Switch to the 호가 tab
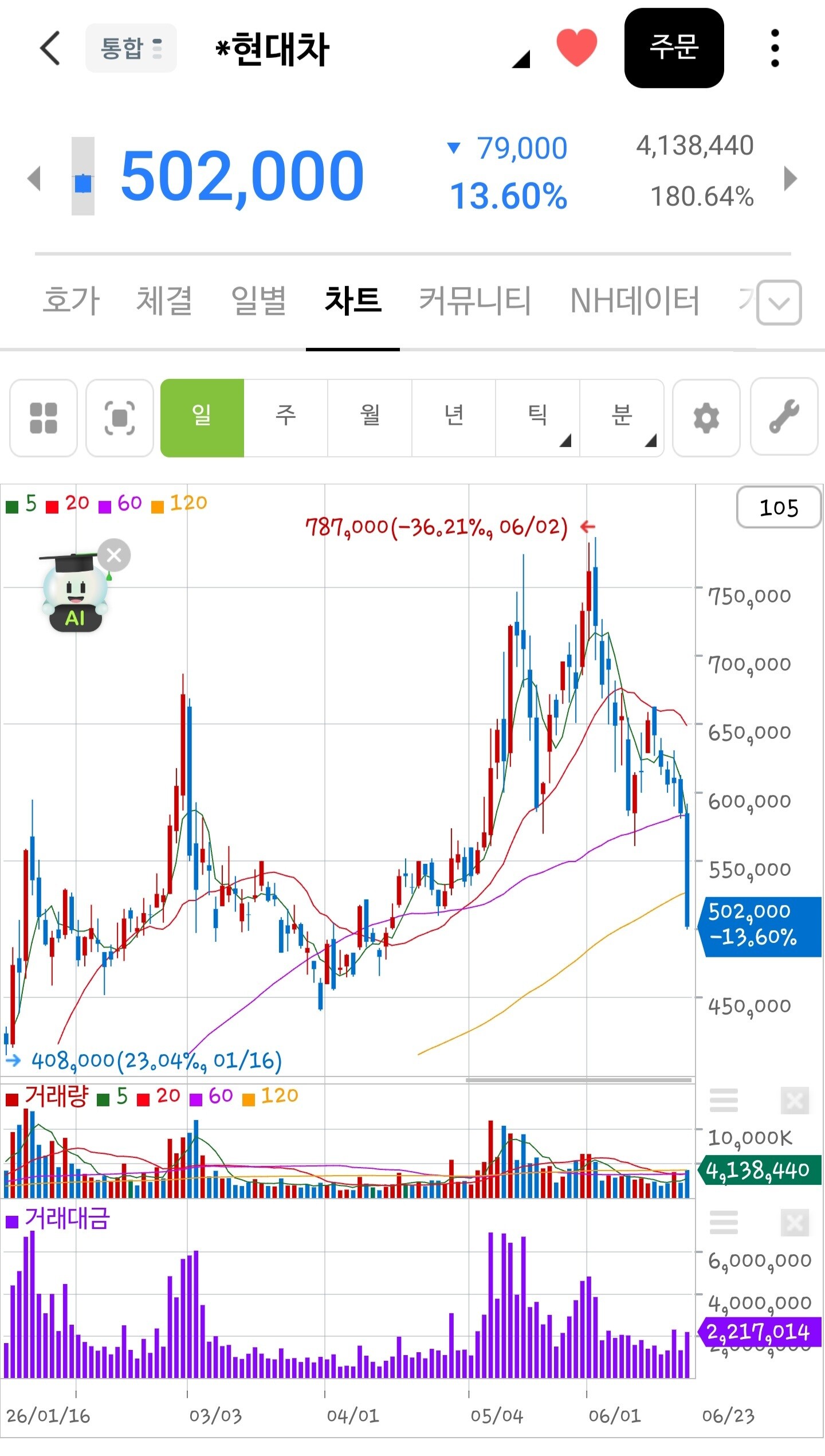Image resolution: width=825 pixels, height=1456 pixels. coord(72,300)
